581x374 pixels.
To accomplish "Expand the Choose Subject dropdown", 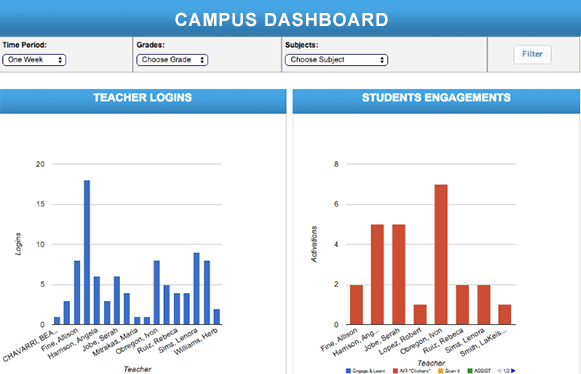I will click(x=336, y=60).
